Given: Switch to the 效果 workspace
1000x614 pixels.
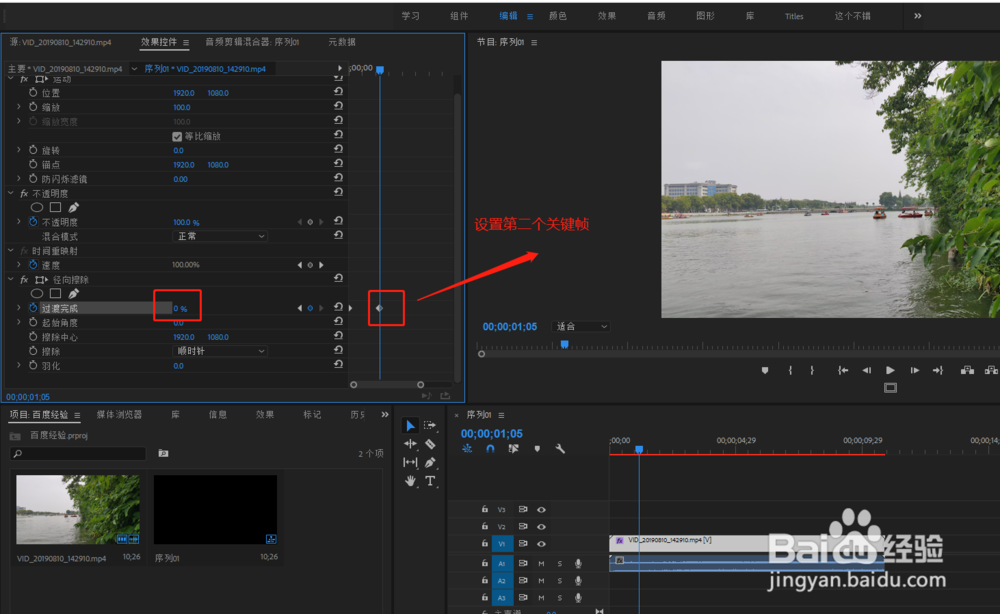Looking at the screenshot, I should pos(607,16).
